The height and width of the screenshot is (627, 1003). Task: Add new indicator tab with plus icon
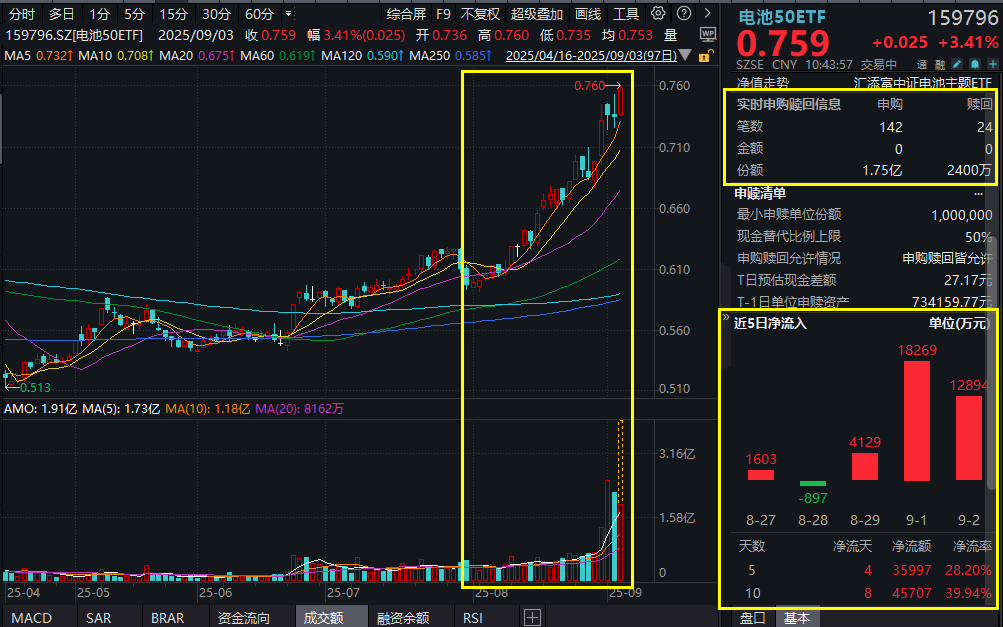coord(532,617)
